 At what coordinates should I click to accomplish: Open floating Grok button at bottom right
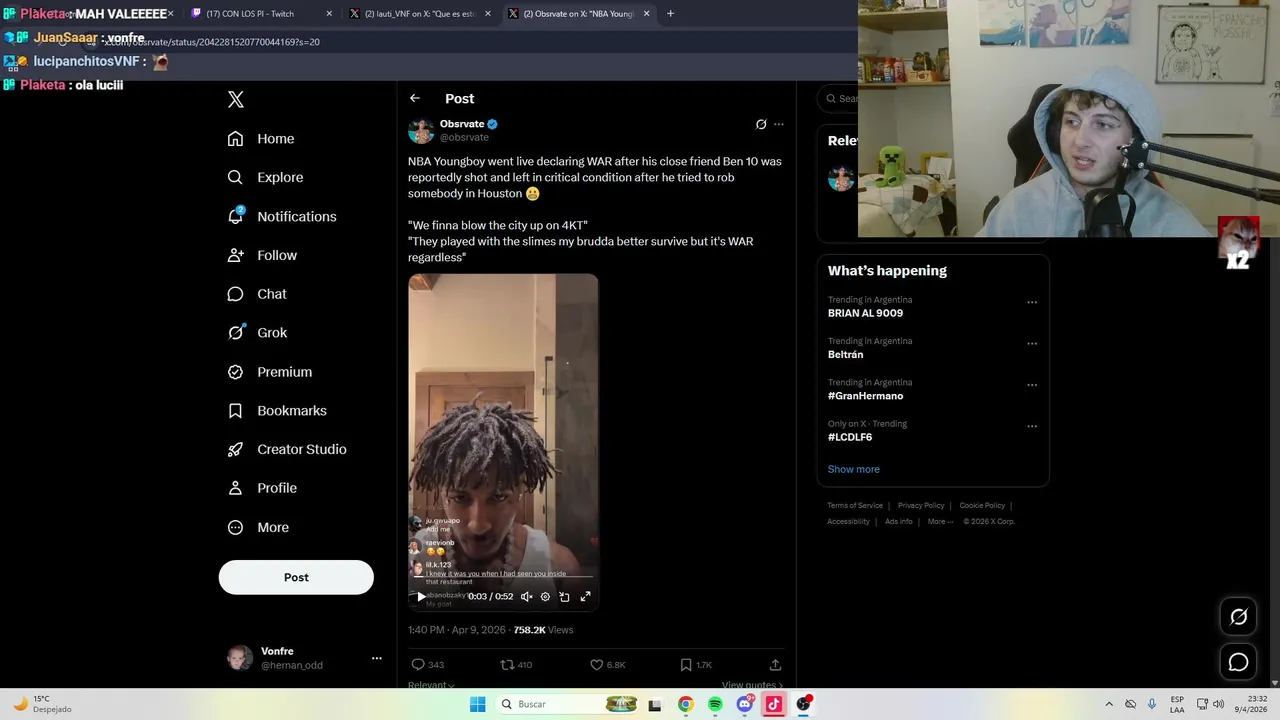coord(1238,617)
